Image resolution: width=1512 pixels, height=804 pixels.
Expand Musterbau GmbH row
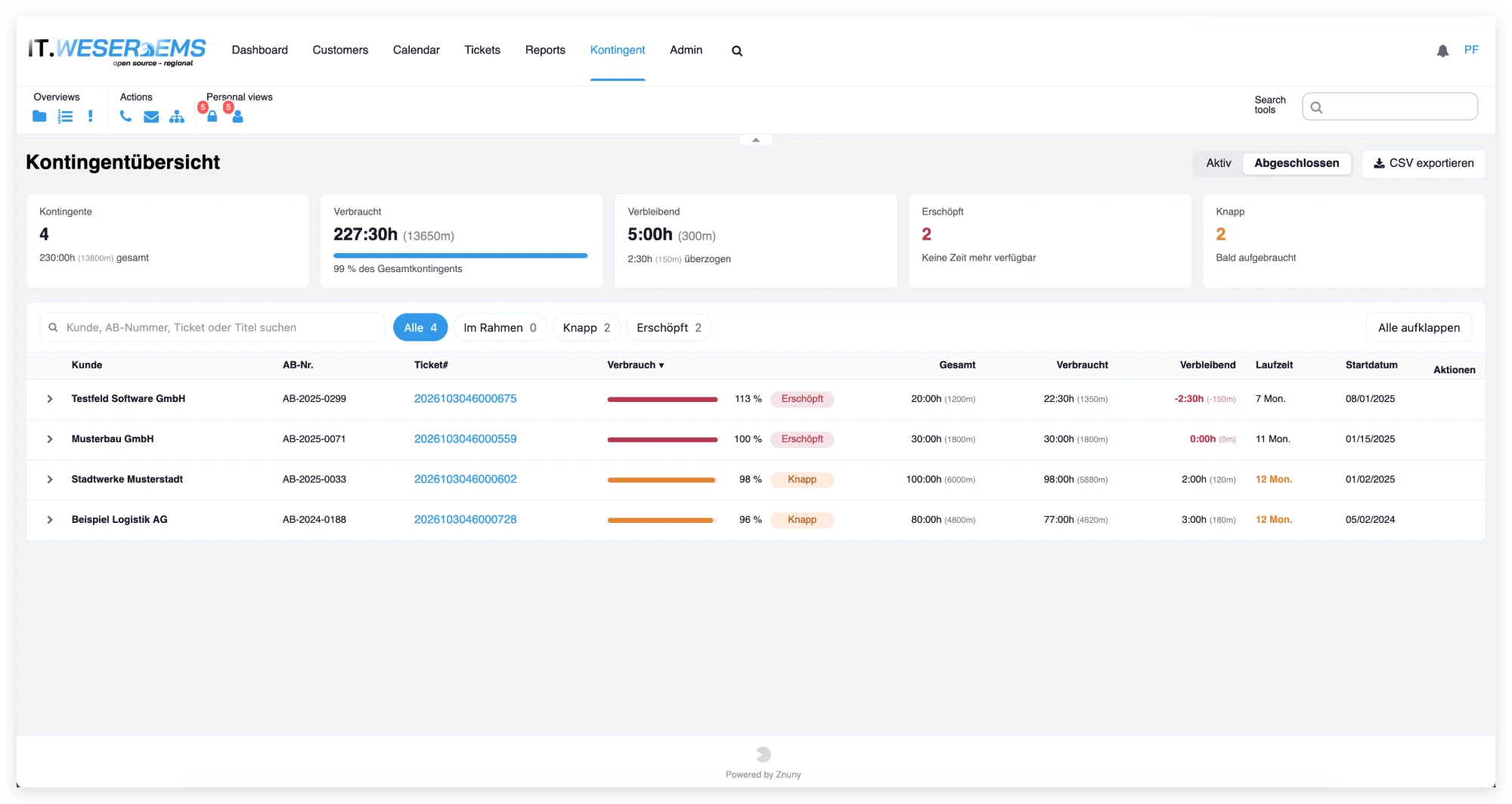[50, 439]
